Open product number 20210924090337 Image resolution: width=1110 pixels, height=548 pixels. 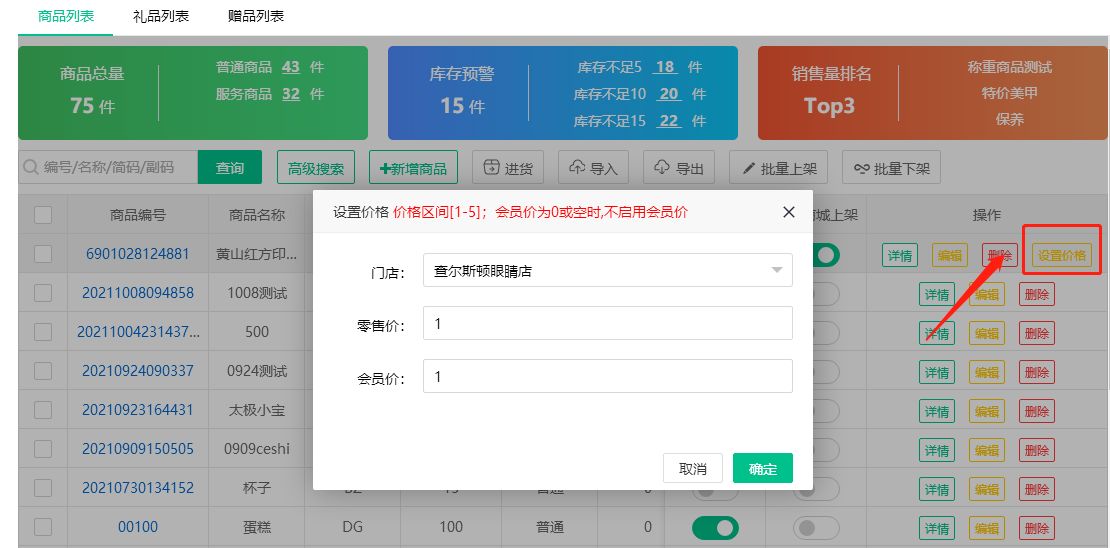[x=138, y=370]
